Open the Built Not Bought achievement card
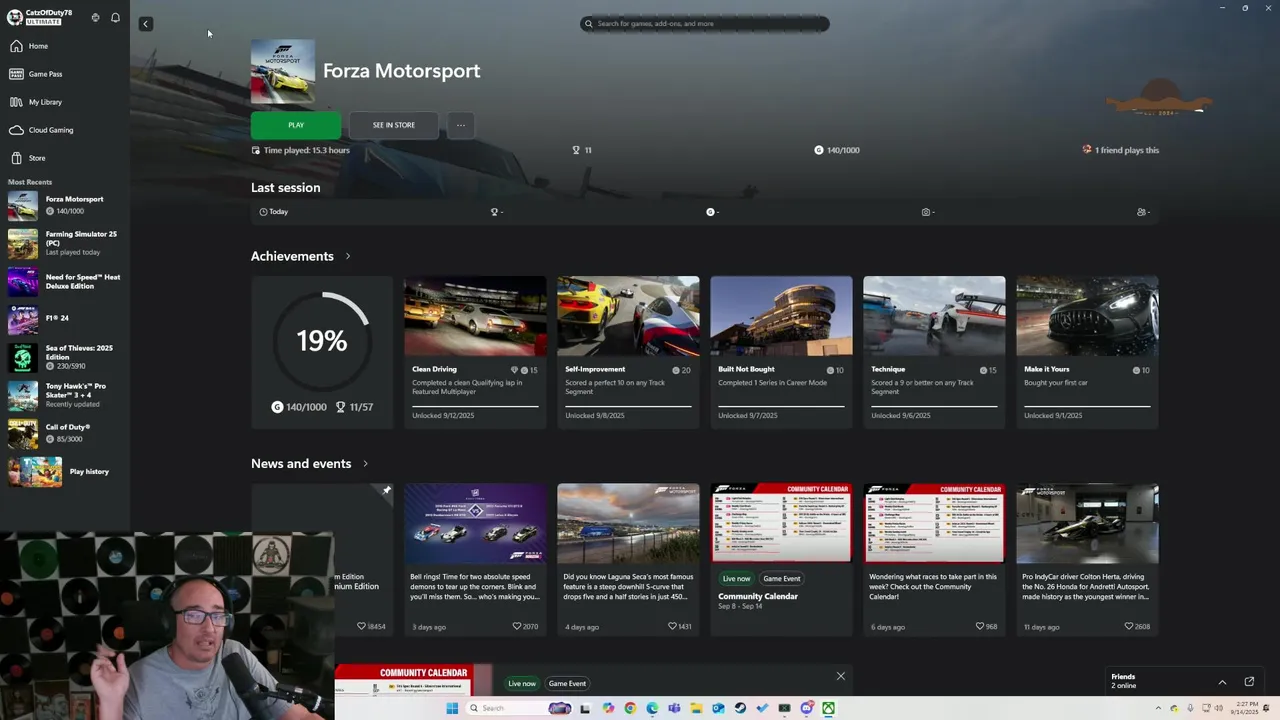Screen dimensions: 1280x720 pyautogui.click(x=781, y=352)
